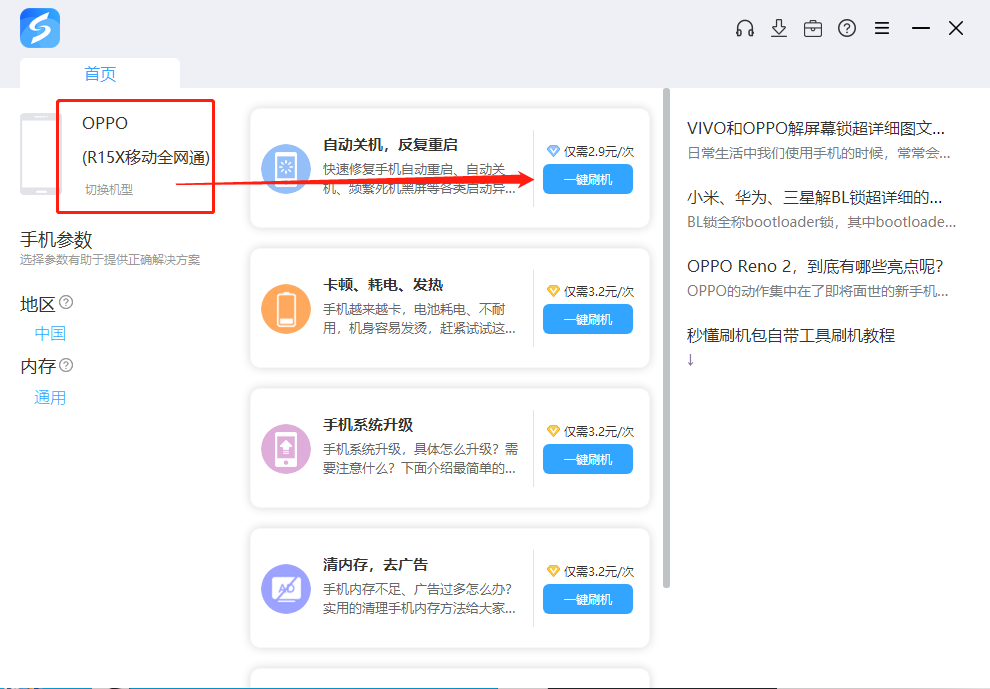Click the 手机参数 heading
Viewport: 990px width, 689px height.
pyautogui.click(x=56, y=240)
